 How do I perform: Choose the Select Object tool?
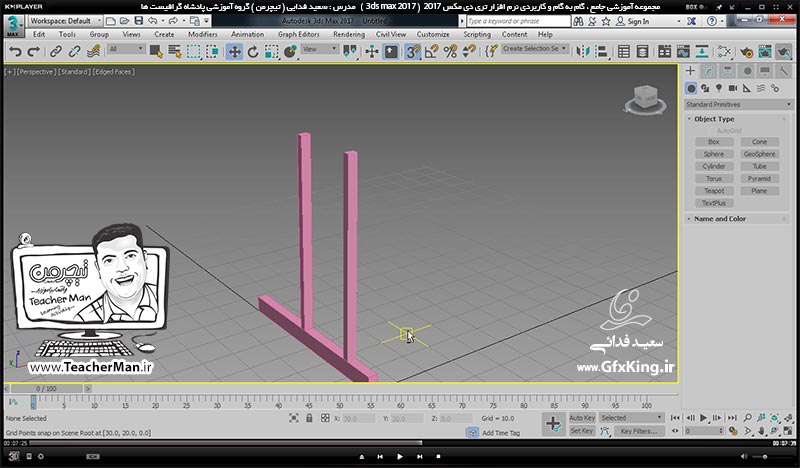(156, 52)
